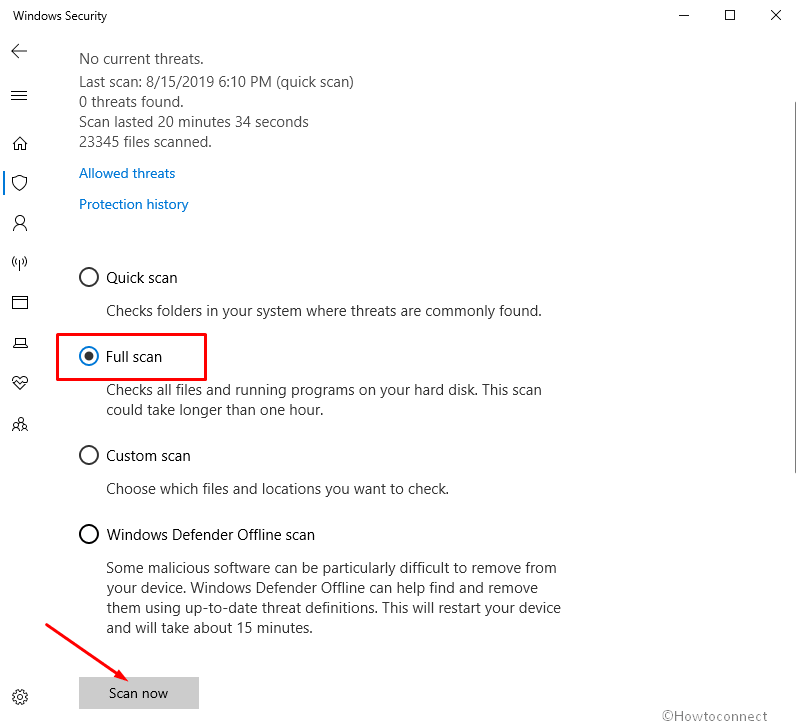Open App & browser control icon
The height and width of the screenshot is (724, 796).
click(x=20, y=303)
